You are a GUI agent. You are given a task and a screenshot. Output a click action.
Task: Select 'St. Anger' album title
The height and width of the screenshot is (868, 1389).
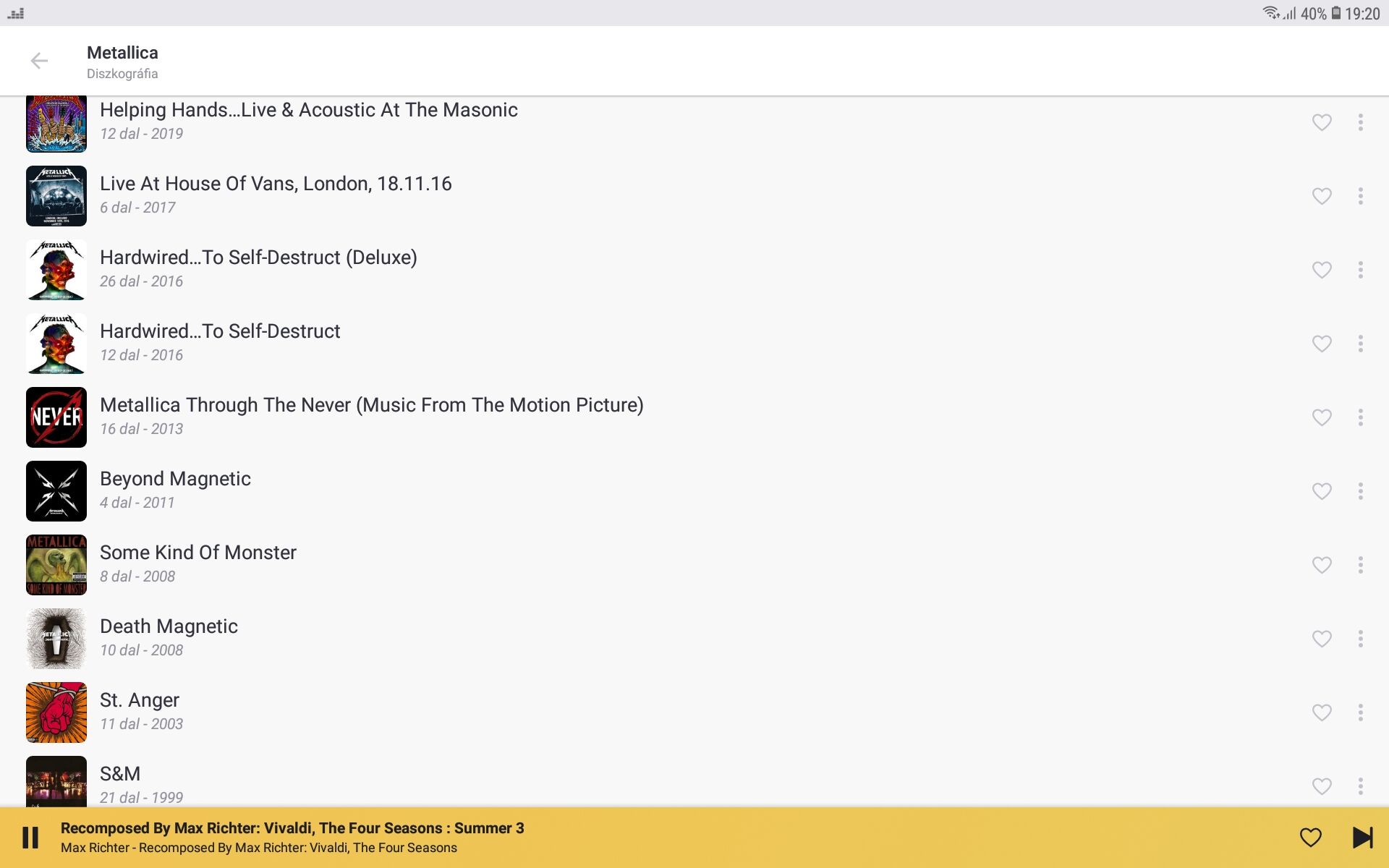click(x=140, y=700)
